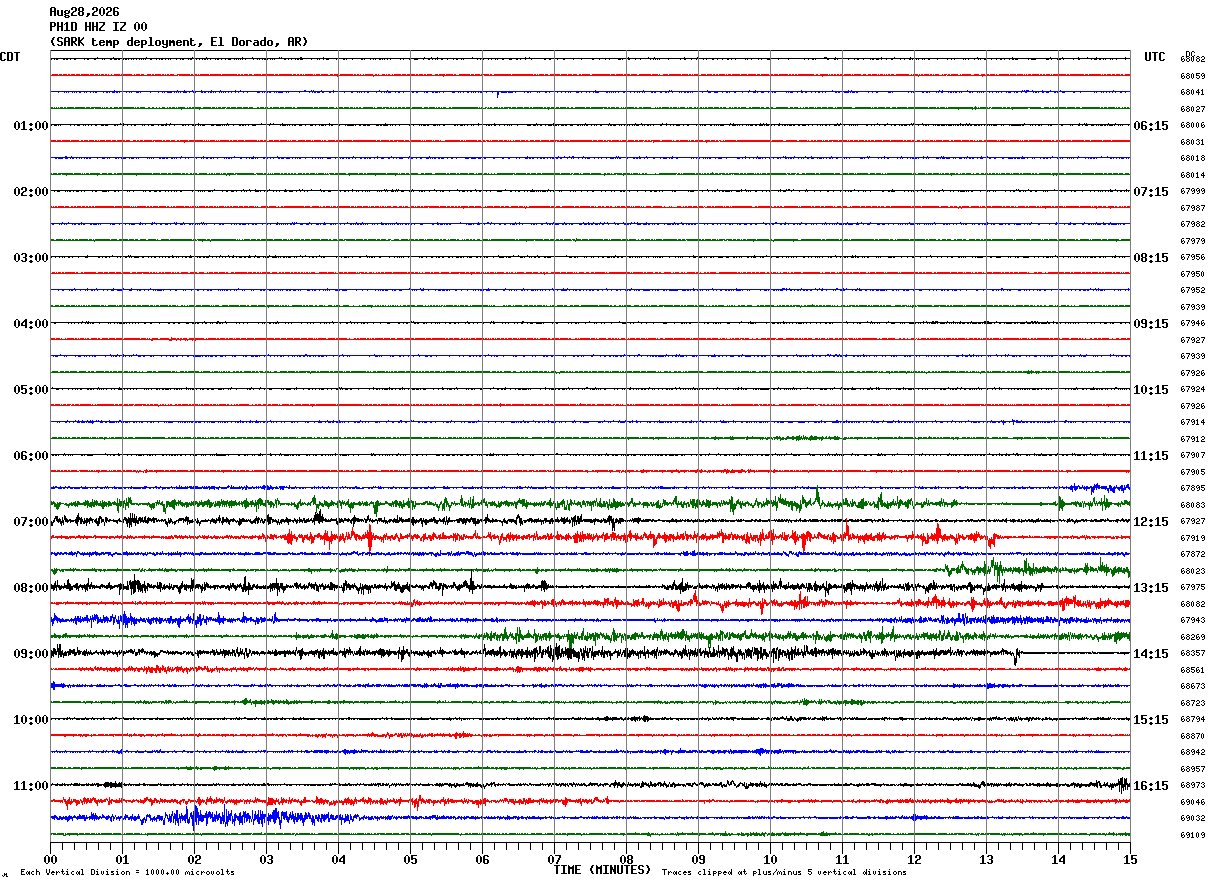
Task: Click the SARK temp deployment location text
Action: pos(179,42)
